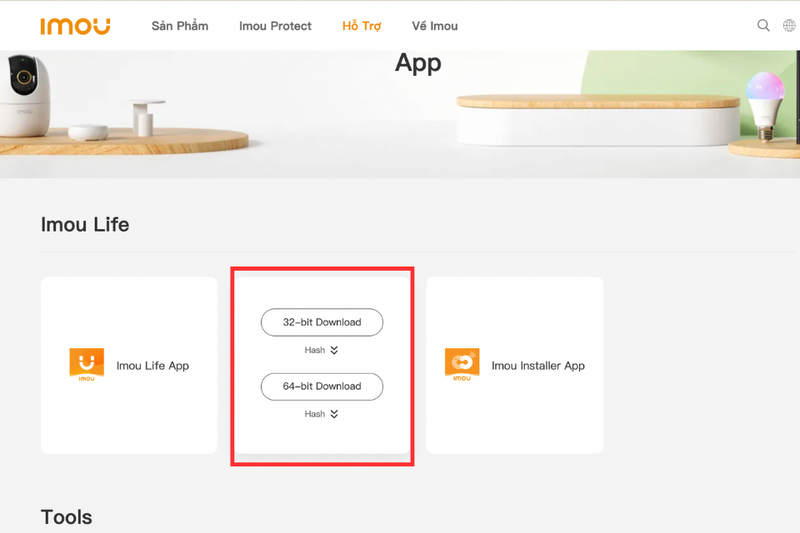
Task: Click the Imou Life section heading
Action: 85,224
